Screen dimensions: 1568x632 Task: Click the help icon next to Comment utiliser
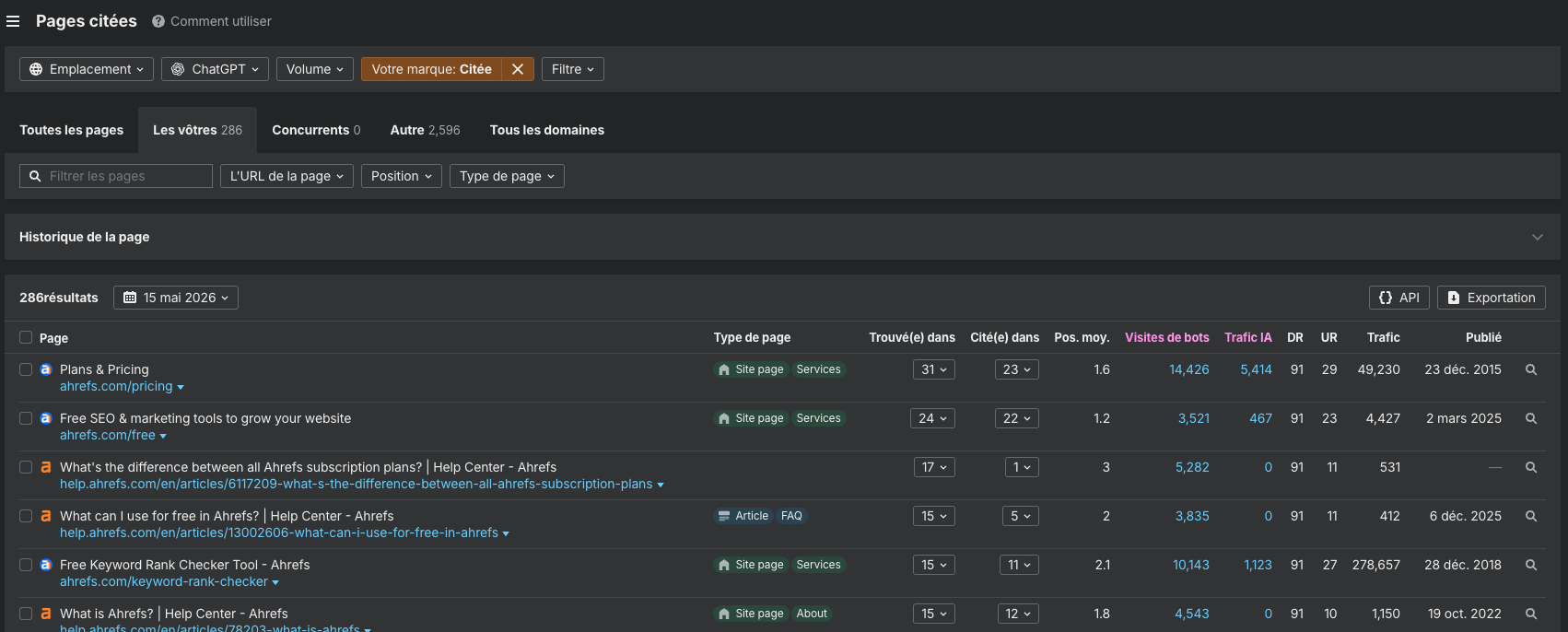tap(158, 21)
